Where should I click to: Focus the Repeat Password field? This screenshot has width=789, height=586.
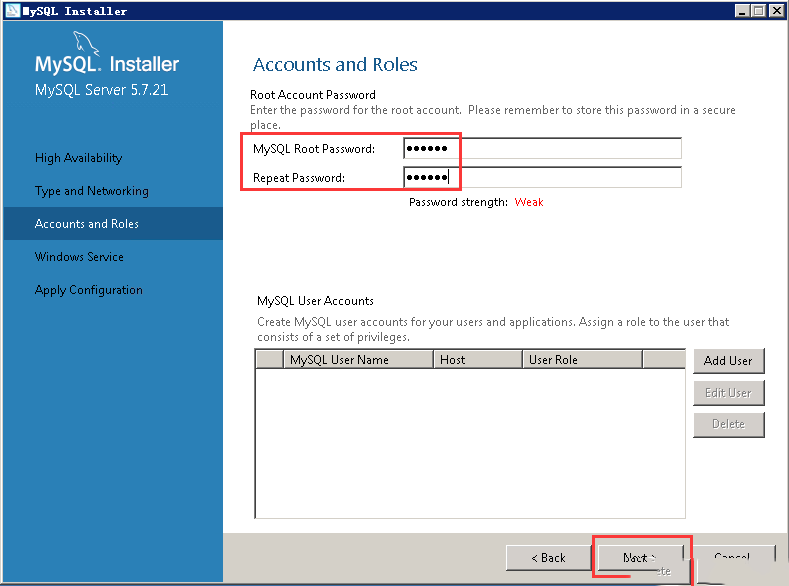pyautogui.click(x=542, y=178)
